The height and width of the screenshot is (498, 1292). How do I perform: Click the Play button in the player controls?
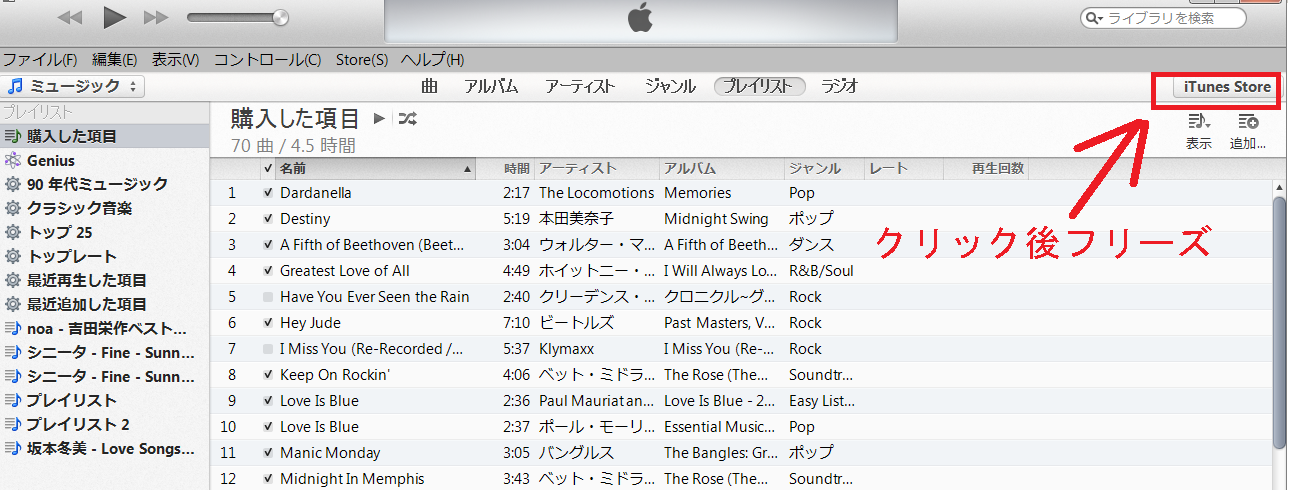(x=115, y=17)
